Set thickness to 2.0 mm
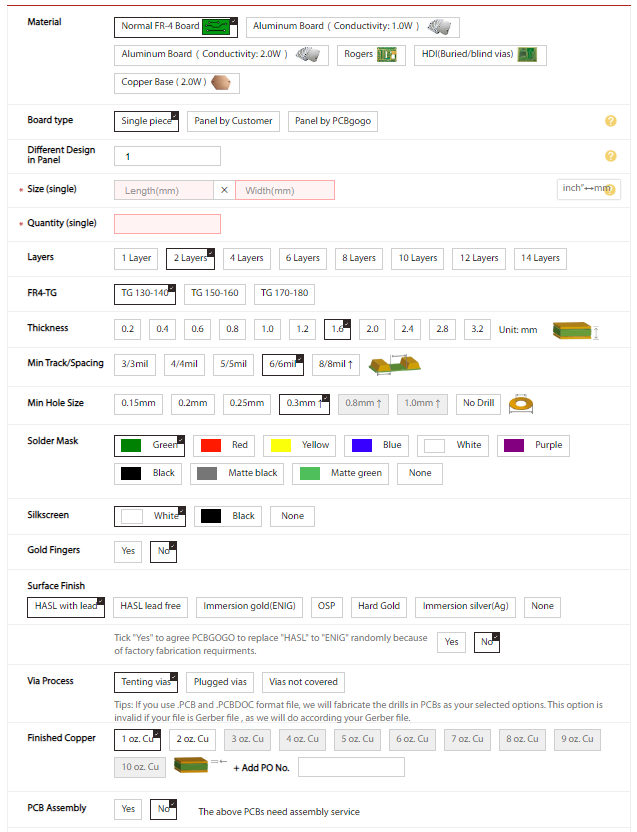637x832 pixels. (373, 330)
